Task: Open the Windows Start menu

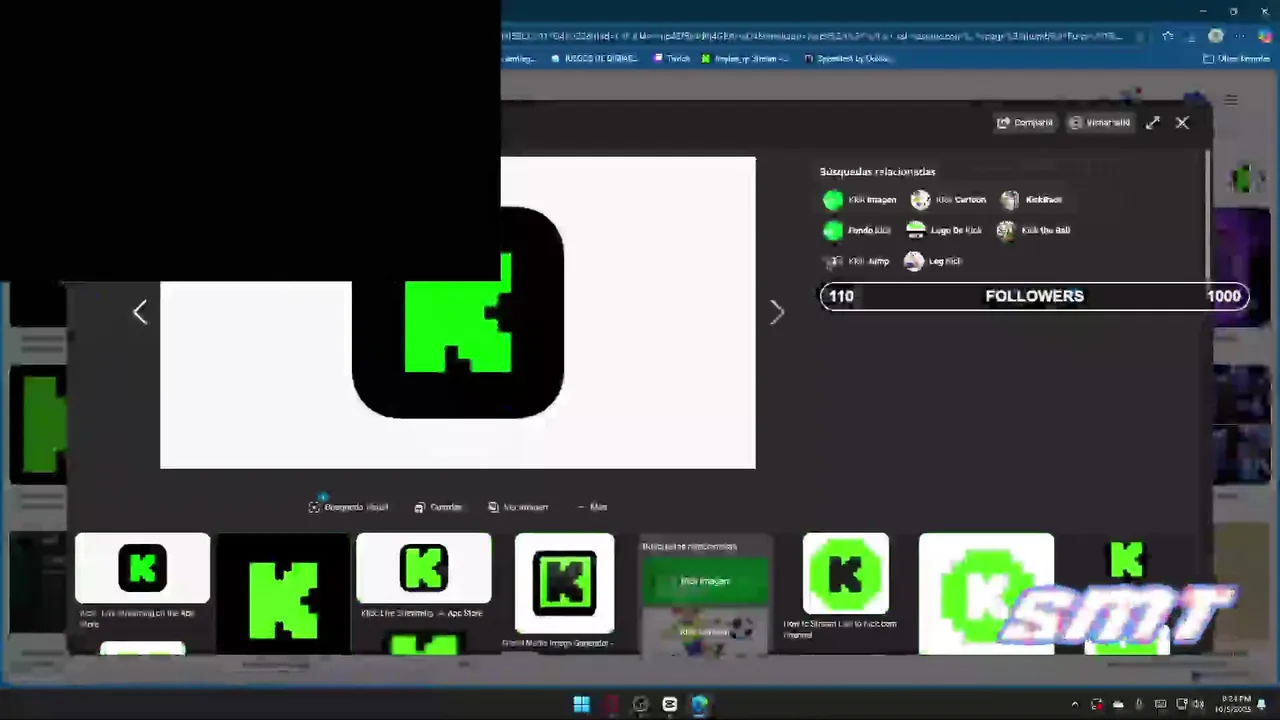Action: tap(581, 704)
